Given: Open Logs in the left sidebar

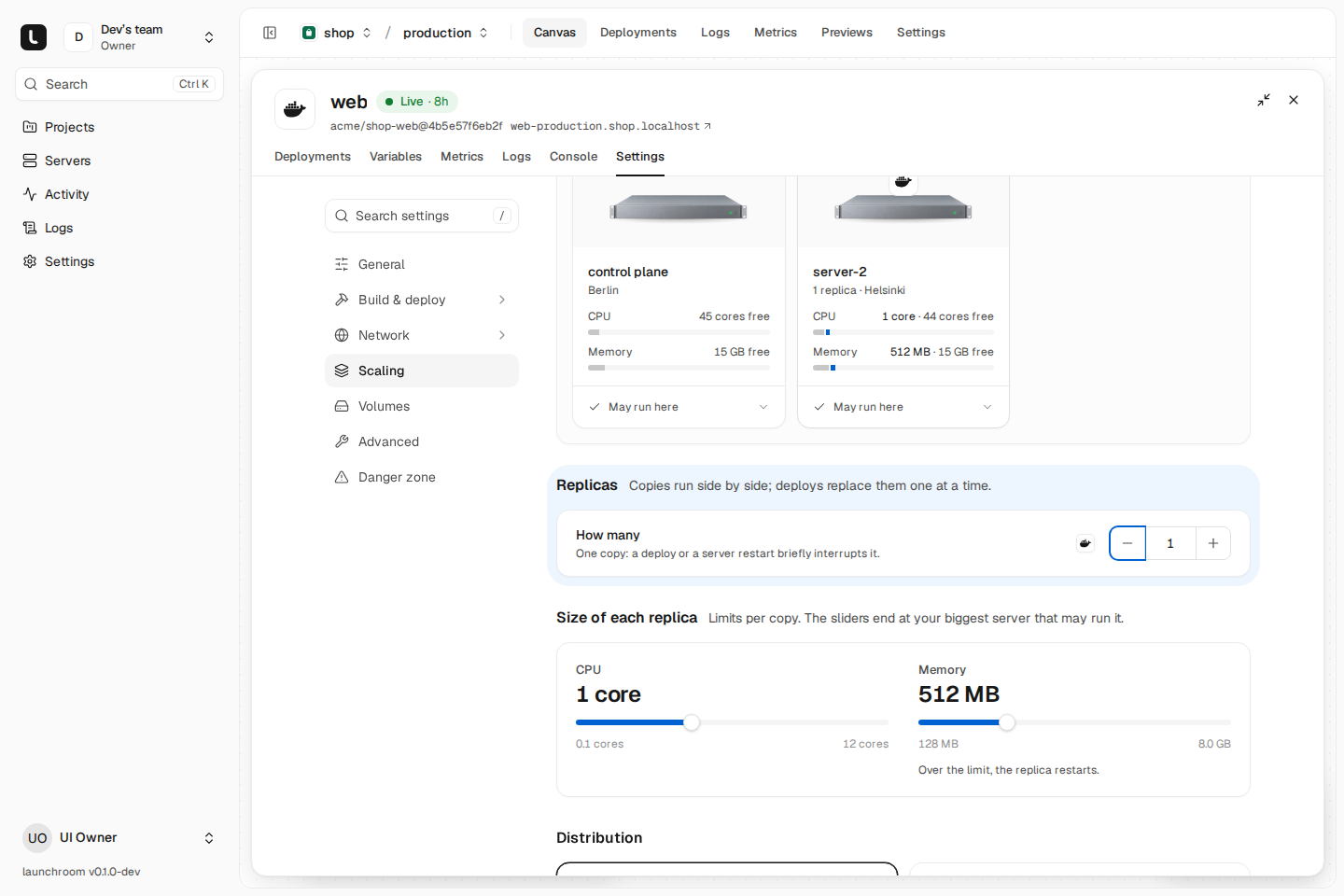Looking at the screenshot, I should (119, 228).
